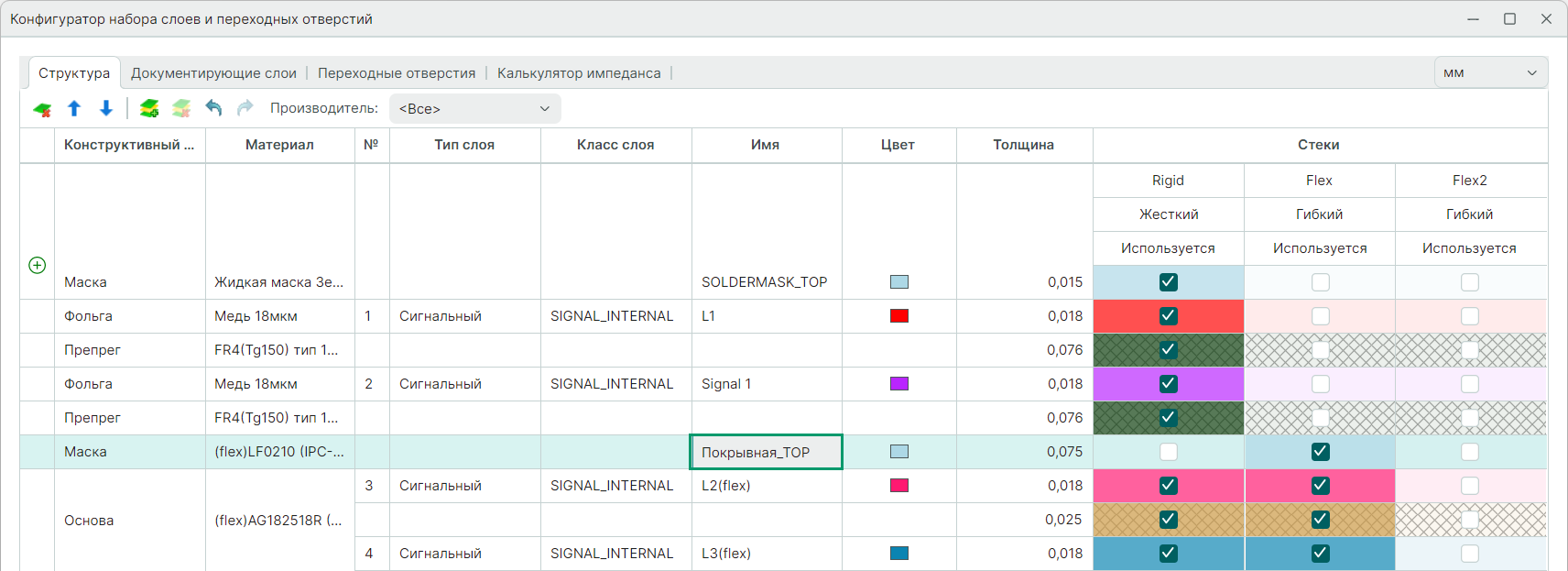The height and width of the screenshot is (571, 1568).
Task: Switch to Переходные отверстия tab
Action: coord(397,73)
